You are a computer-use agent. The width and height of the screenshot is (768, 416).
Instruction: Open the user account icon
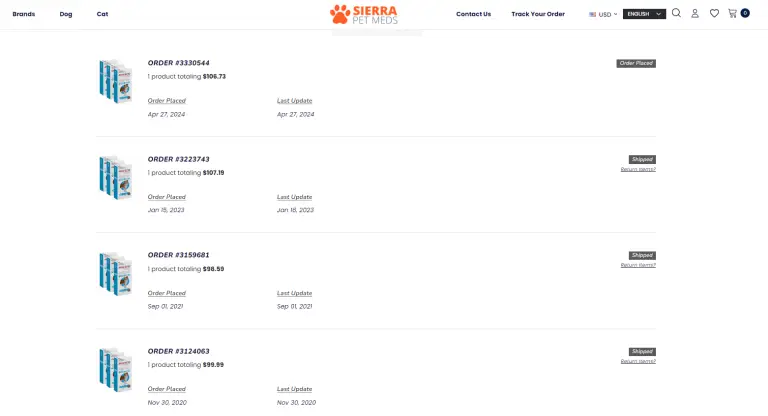point(695,14)
